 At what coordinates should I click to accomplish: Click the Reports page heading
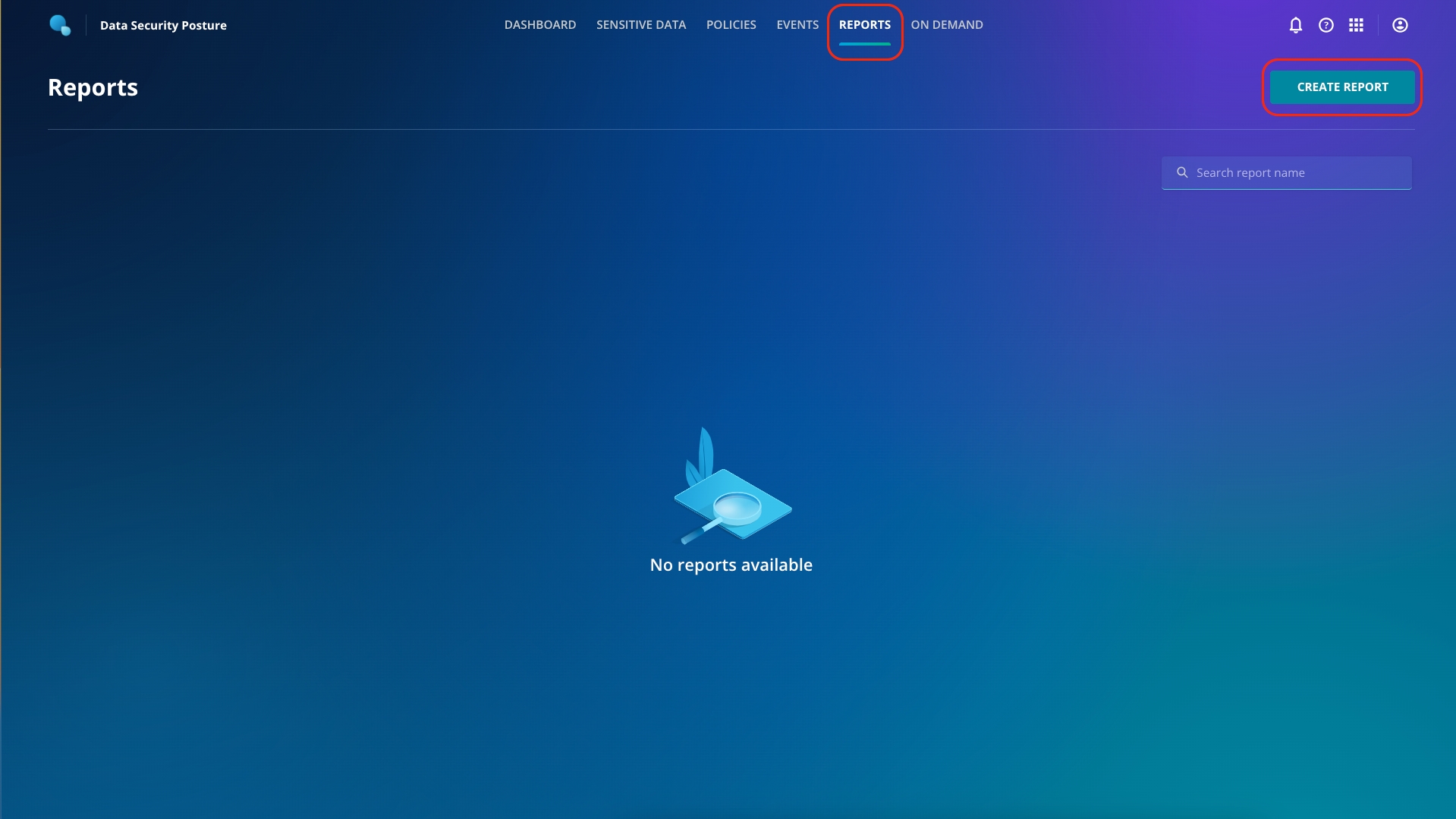coord(93,87)
